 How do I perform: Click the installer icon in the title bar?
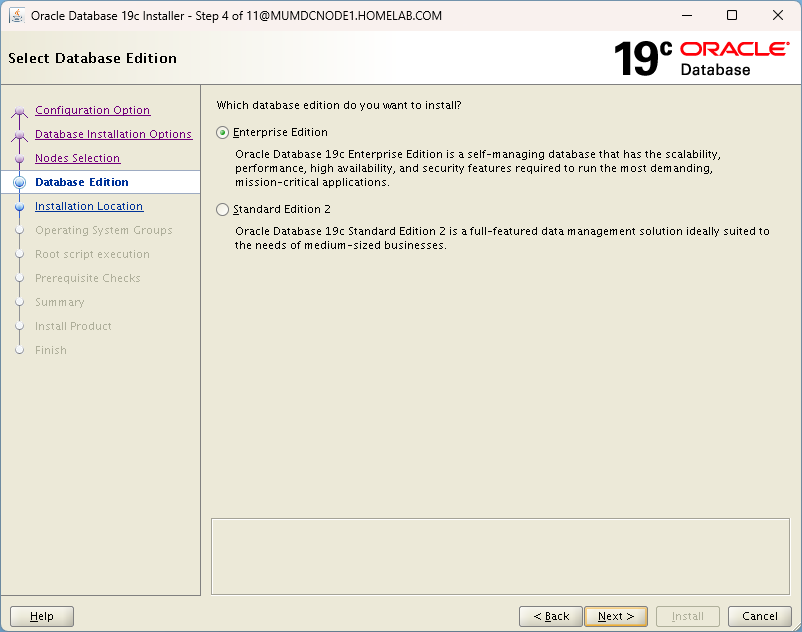pos(15,15)
